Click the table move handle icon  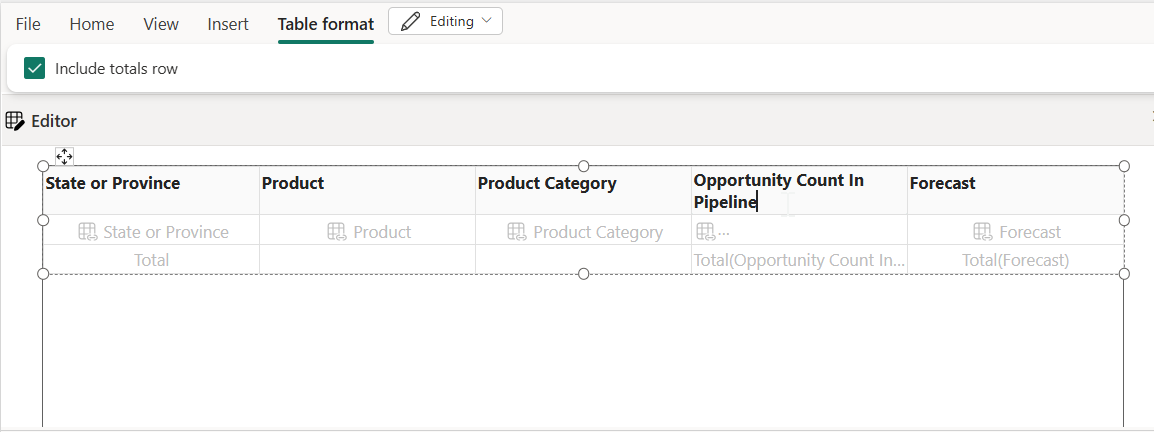coord(64,156)
